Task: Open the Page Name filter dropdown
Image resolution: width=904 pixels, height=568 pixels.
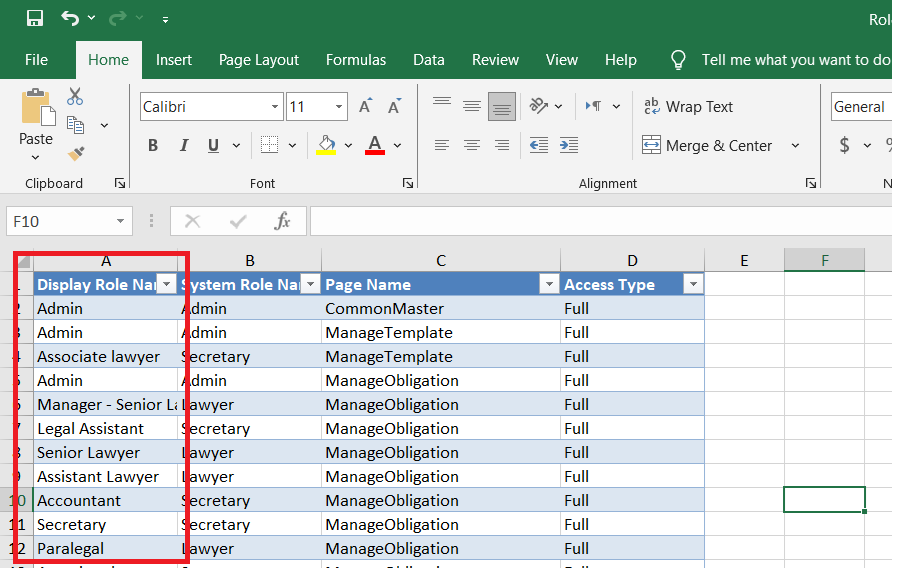Action: tap(549, 284)
